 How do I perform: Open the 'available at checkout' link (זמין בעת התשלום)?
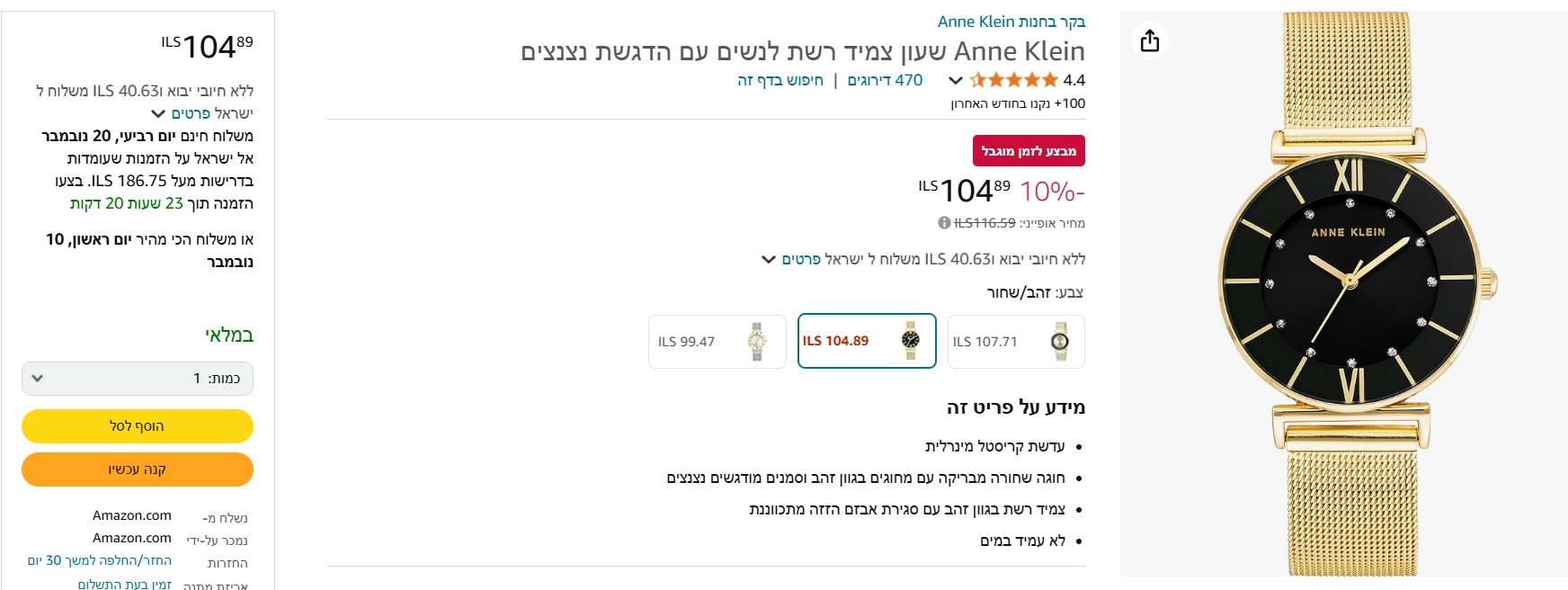point(124,585)
